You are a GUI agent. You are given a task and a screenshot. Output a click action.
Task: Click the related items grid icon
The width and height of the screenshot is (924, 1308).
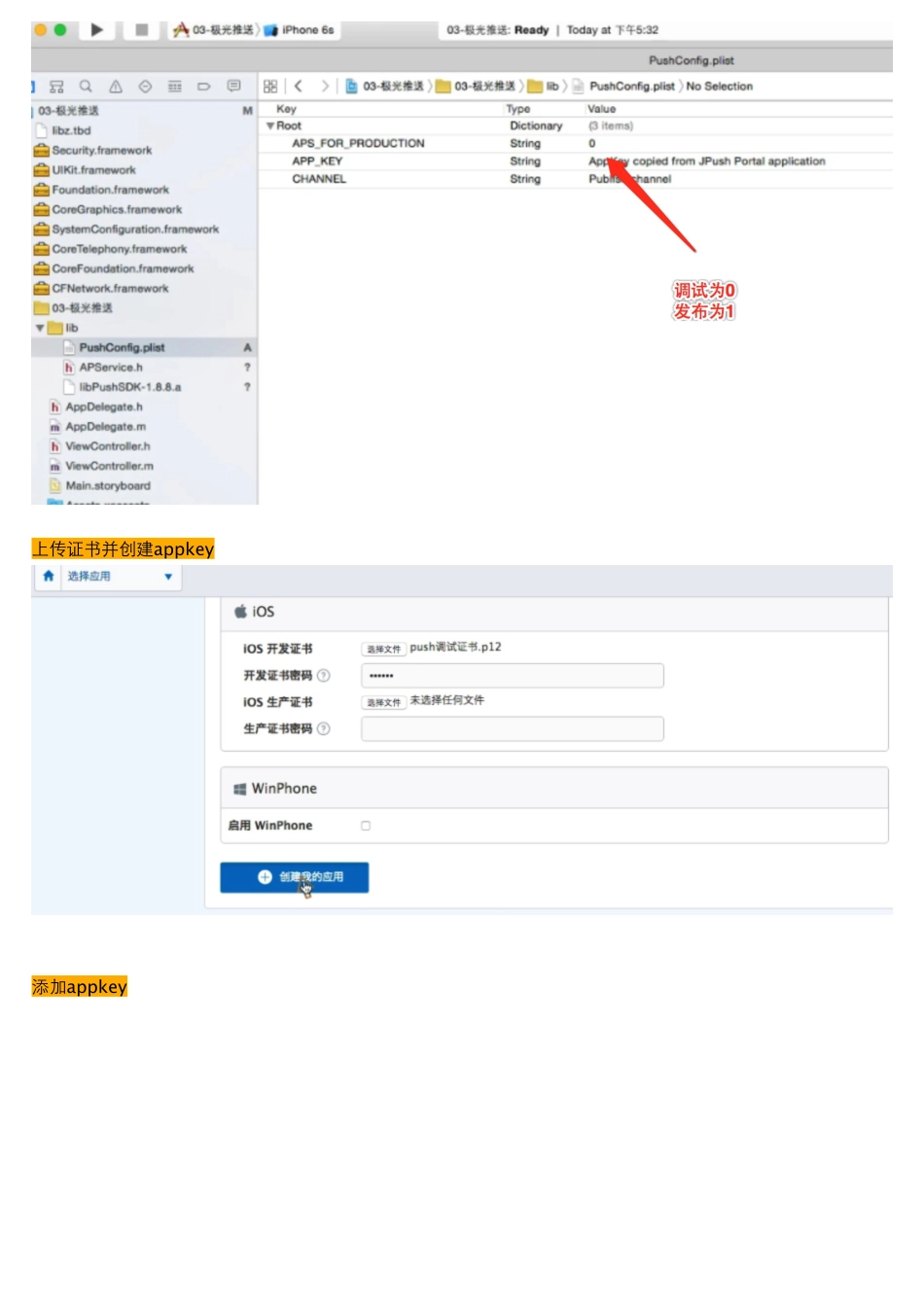click(270, 87)
